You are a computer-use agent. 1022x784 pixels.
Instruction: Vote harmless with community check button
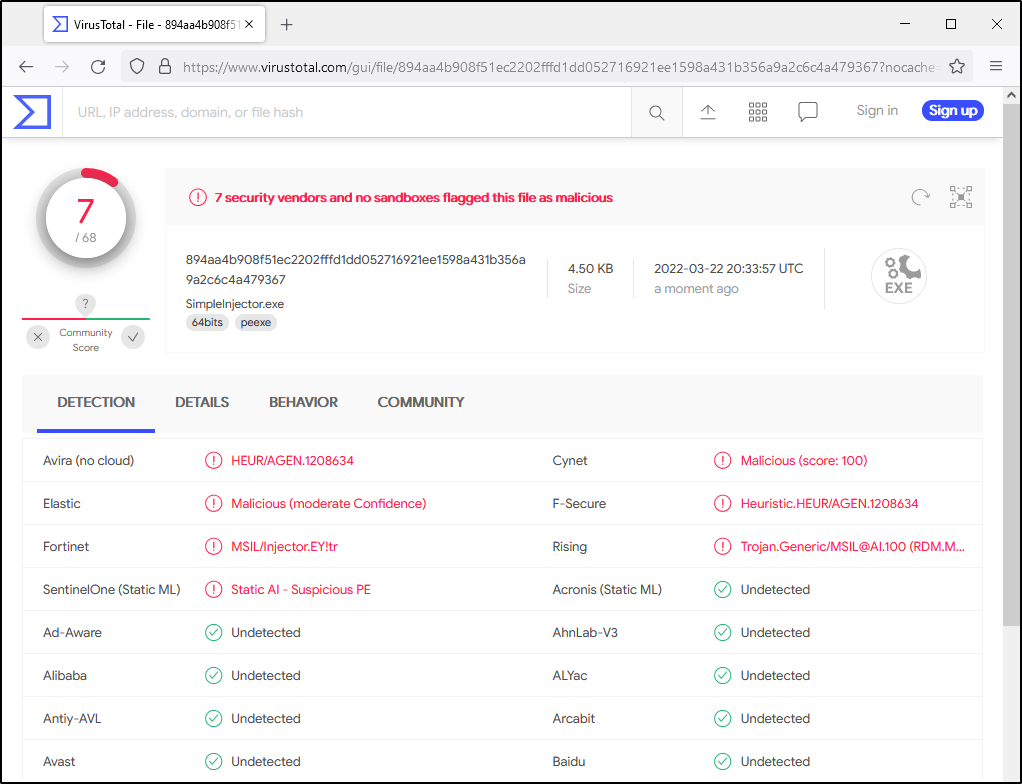point(133,338)
